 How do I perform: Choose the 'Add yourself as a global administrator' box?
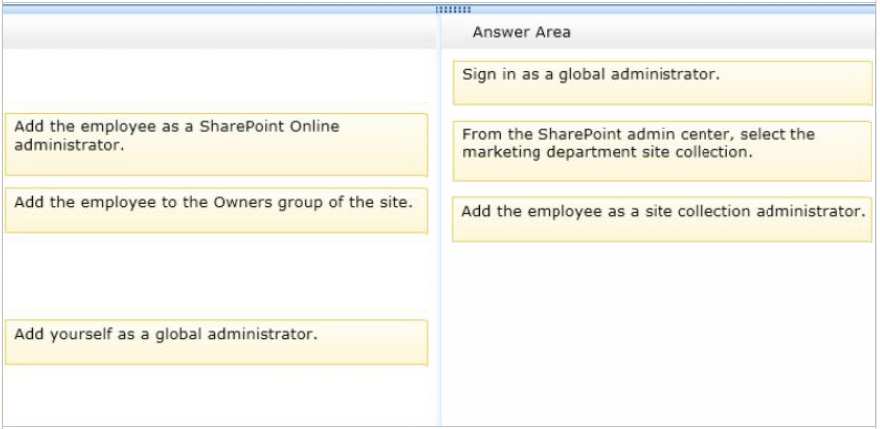[x=217, y=343]
